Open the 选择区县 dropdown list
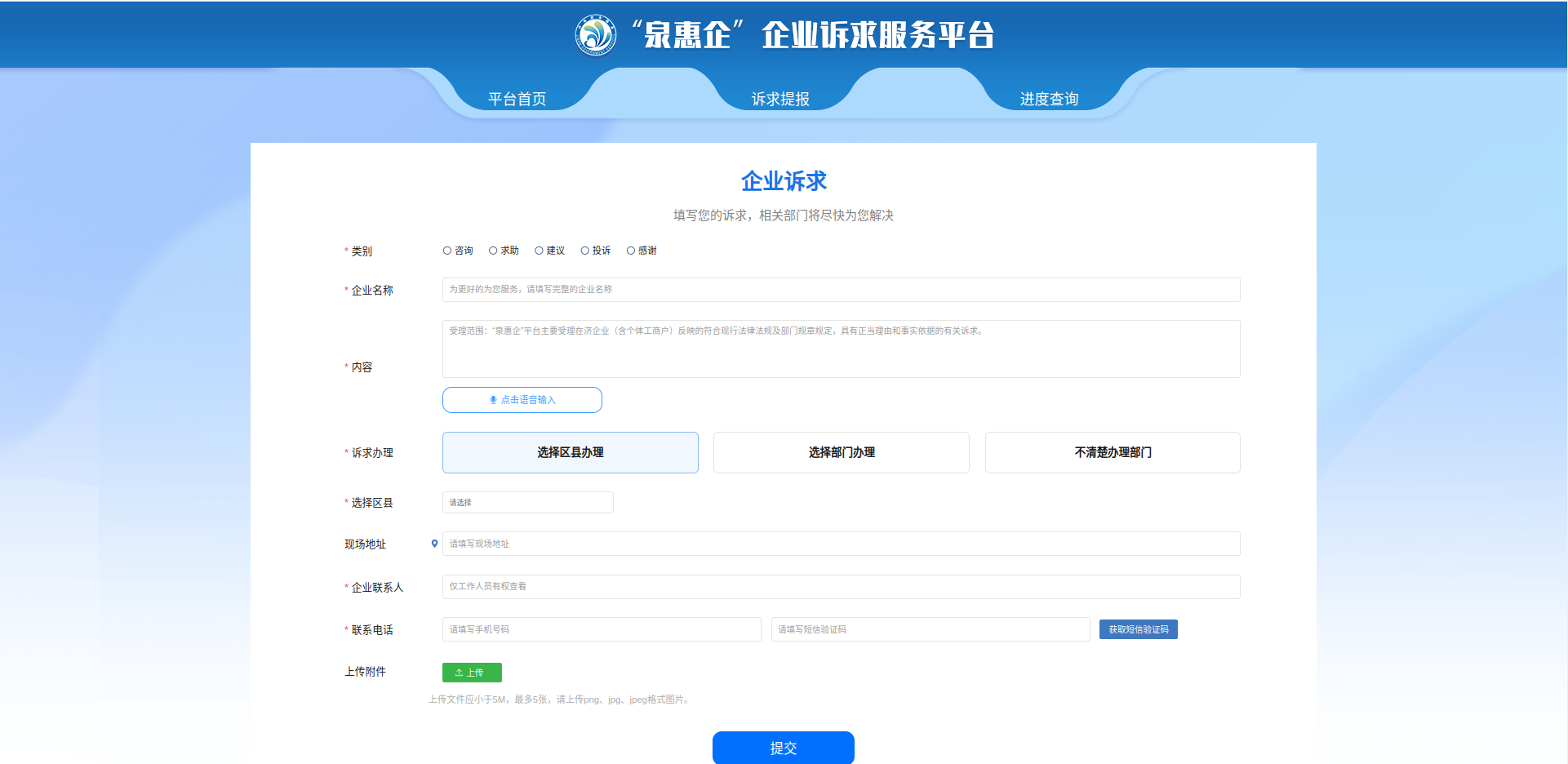The width and height of the screenshot is (1568, 764). pos(527,503)
